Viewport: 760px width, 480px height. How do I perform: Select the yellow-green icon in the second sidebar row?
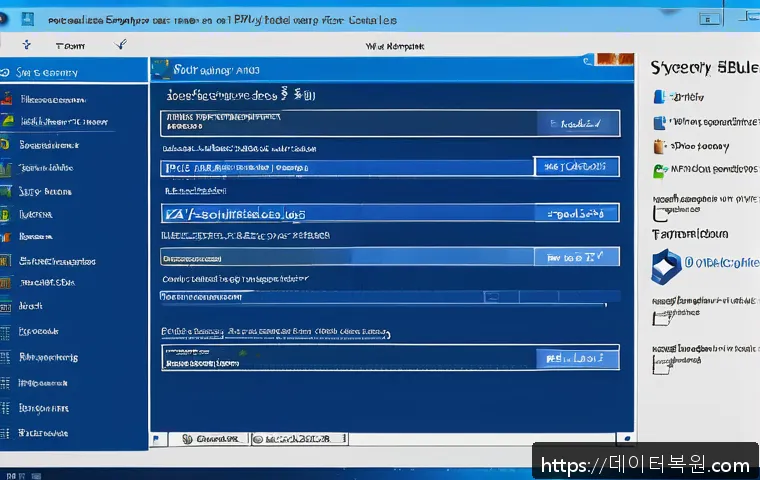click(x=7, y=120)
